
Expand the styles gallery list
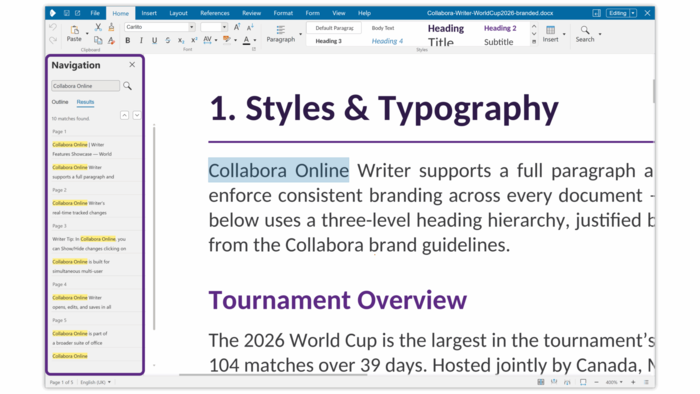coord(534,41)
